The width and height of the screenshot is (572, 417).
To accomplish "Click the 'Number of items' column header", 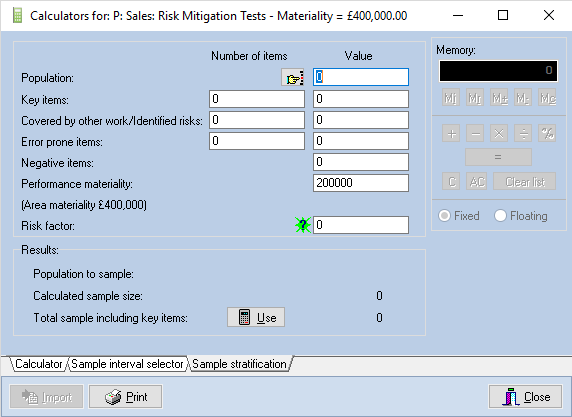I will [x=249, y=56].
